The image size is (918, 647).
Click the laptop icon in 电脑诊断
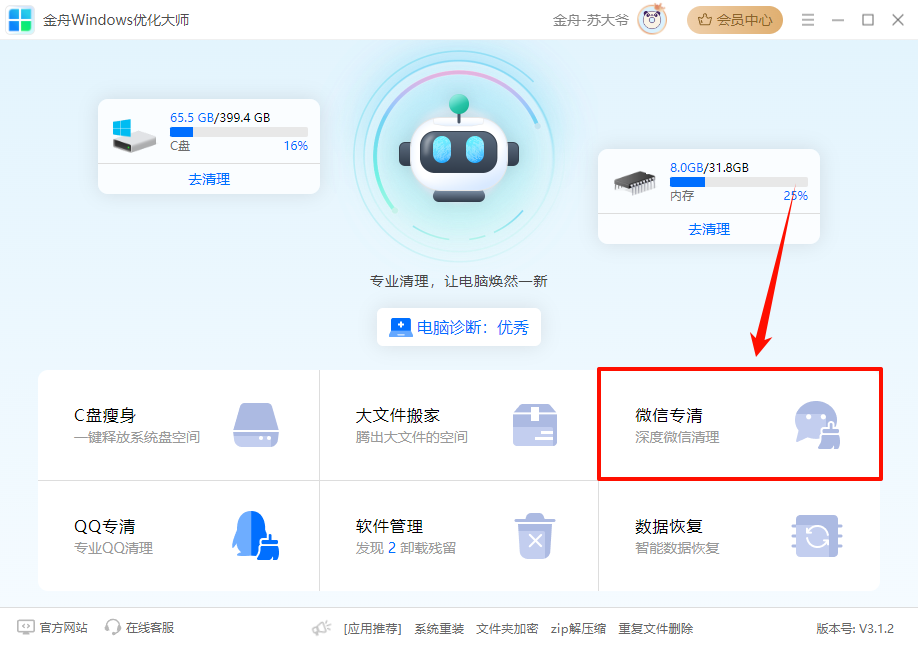pyautogui.click(x=400, y=327)
